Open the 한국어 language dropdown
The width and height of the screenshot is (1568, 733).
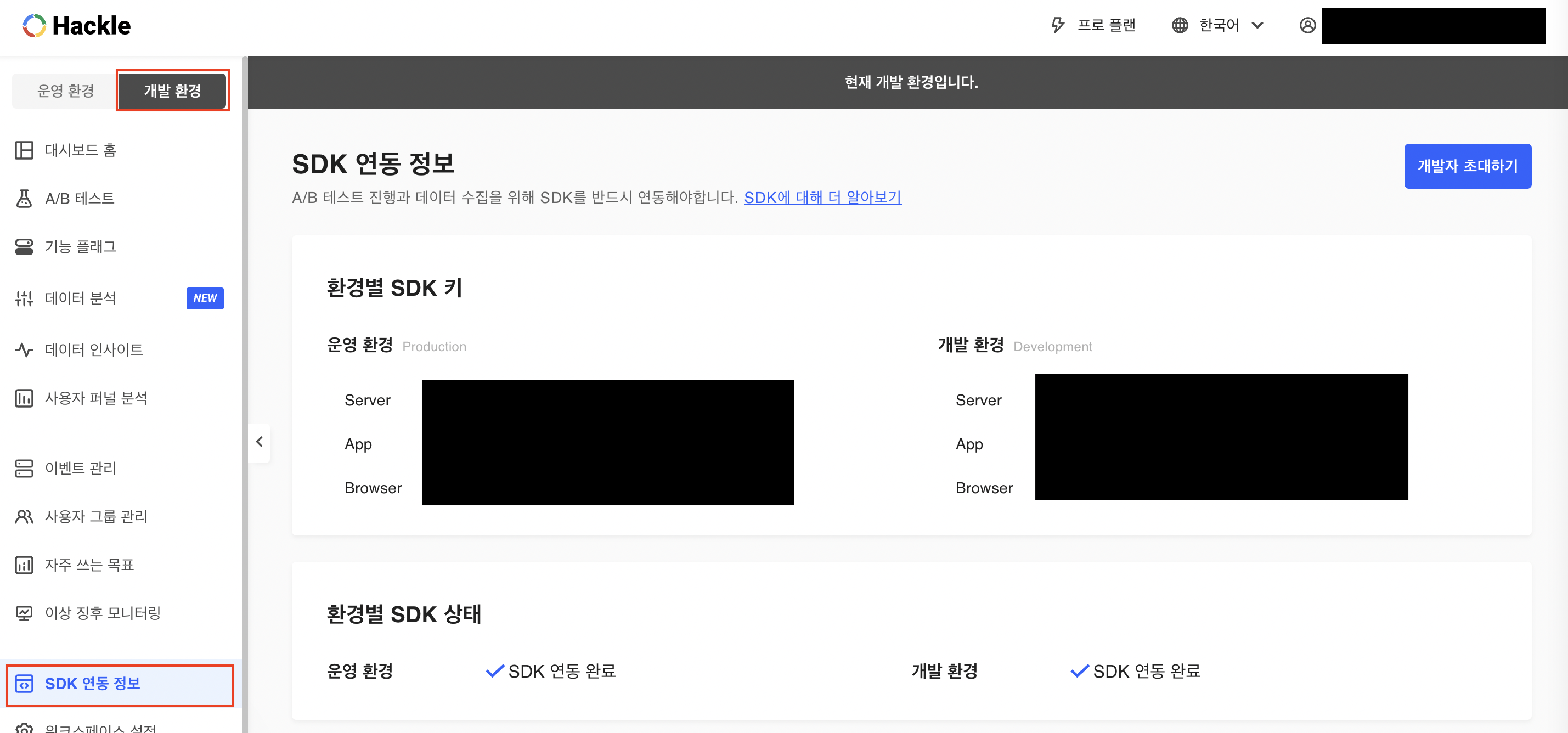coord(1219,26)
